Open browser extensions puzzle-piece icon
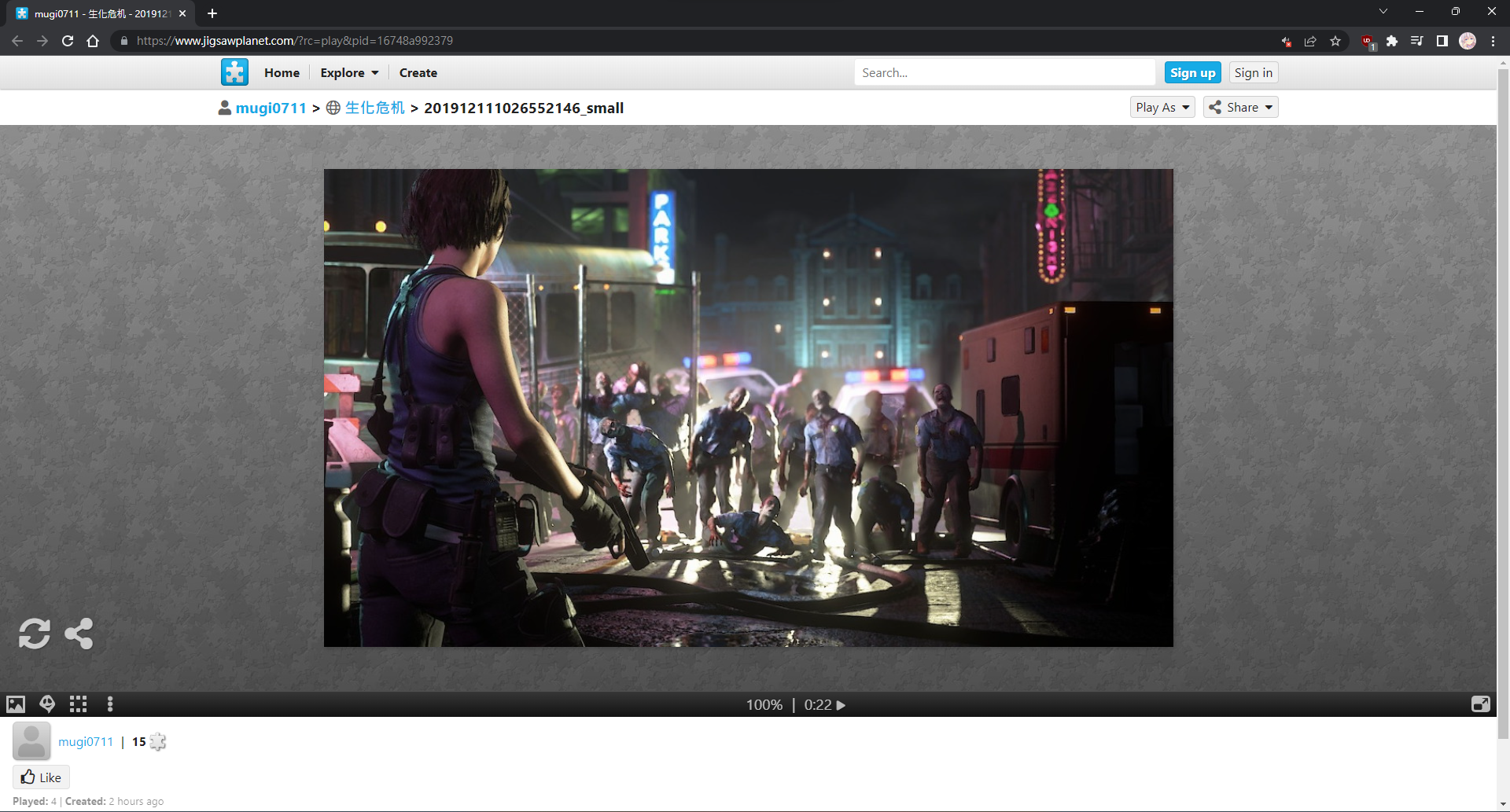The height and width of the screenshot is (812, 1510). 1392,41
